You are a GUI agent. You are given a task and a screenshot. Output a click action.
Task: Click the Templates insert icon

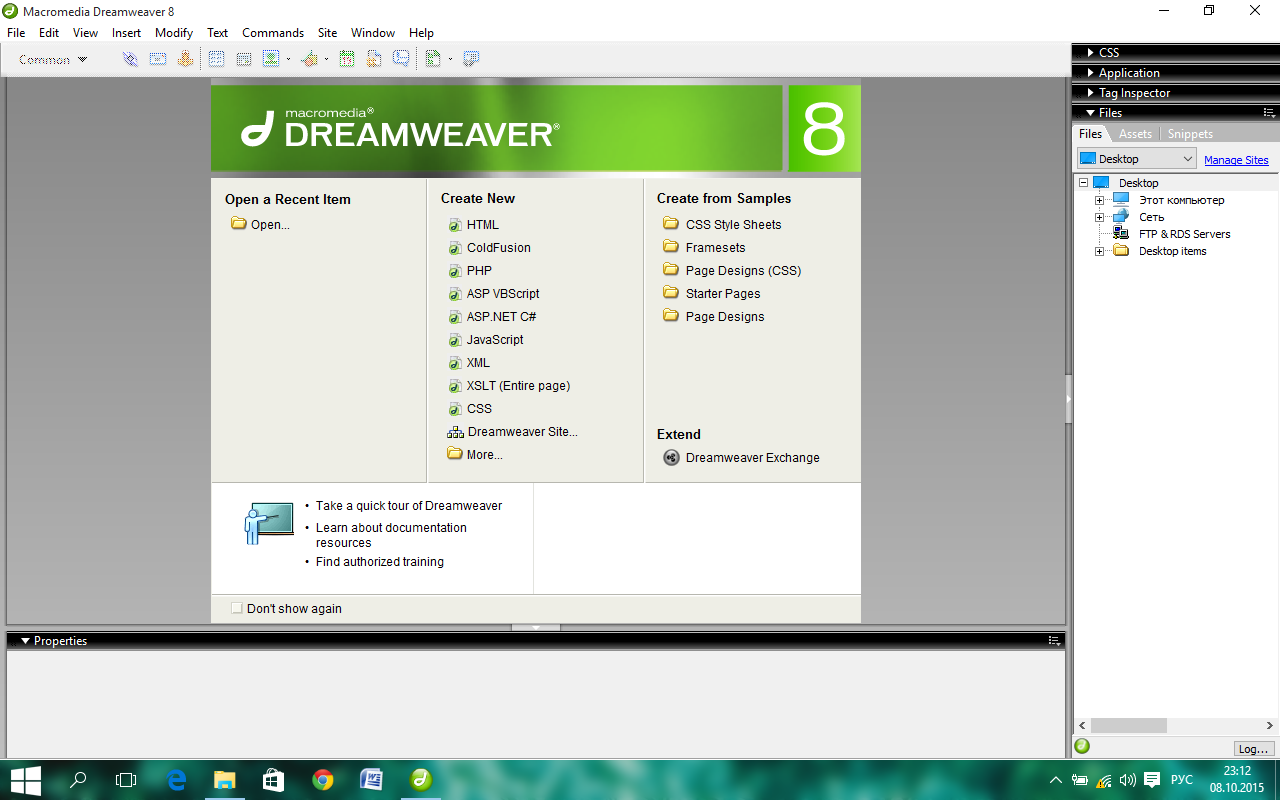click(433, 59)
